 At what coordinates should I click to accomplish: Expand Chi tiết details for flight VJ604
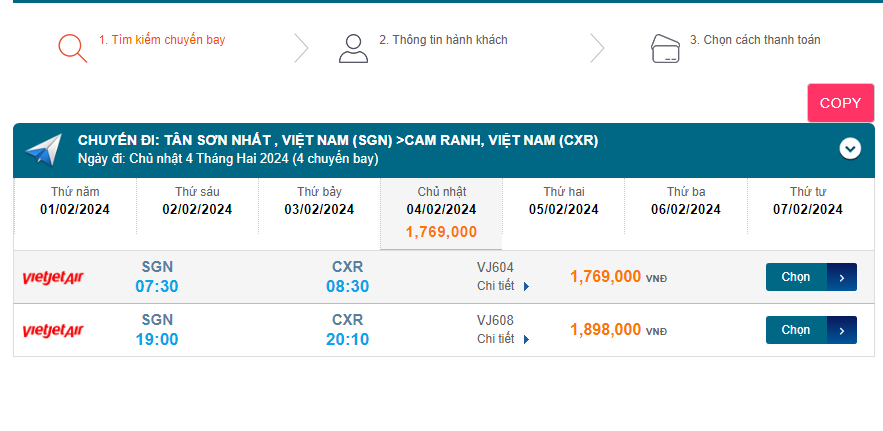503,286
